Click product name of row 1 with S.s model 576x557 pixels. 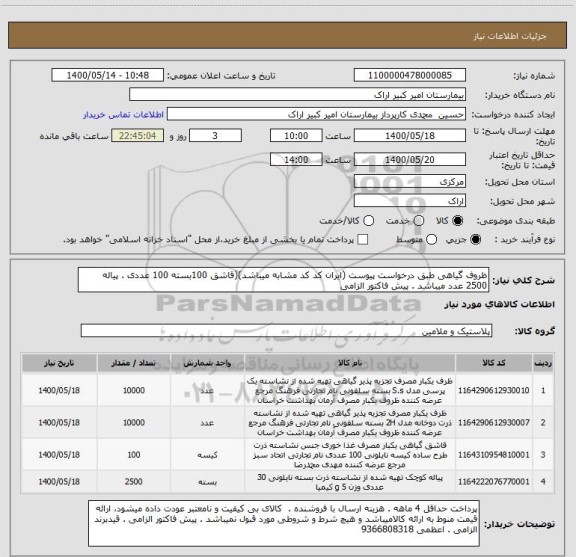[350, 390]
